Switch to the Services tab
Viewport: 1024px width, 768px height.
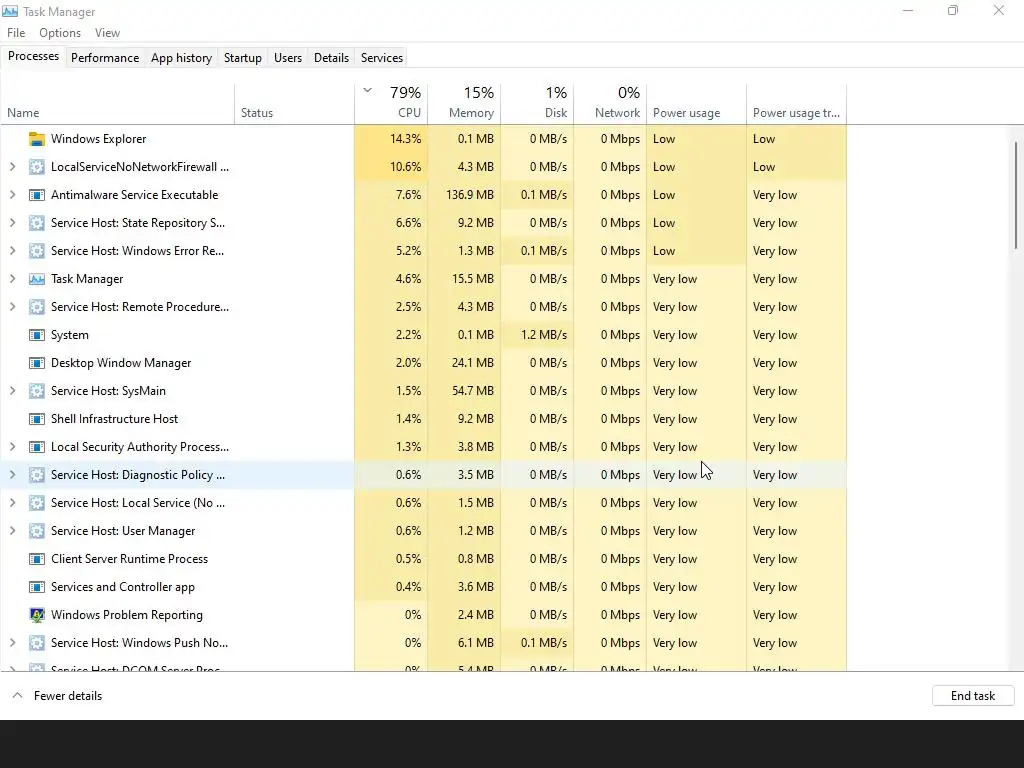click(x=382, y=58)
